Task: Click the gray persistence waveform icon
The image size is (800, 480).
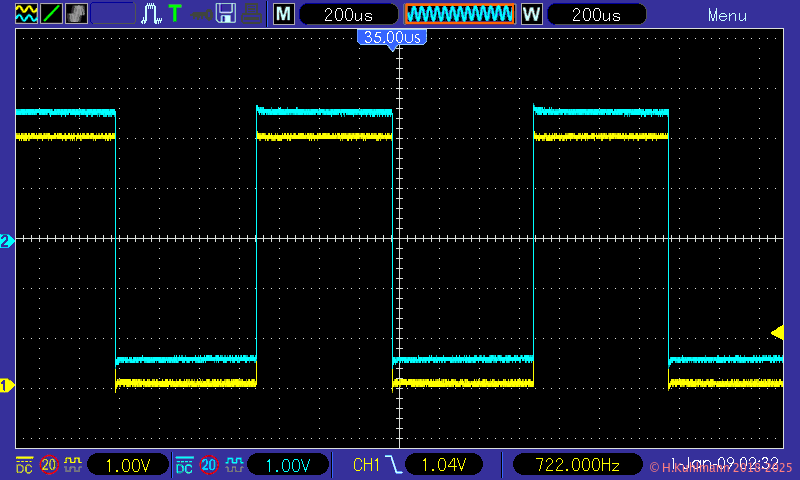Action: point(76,14)
